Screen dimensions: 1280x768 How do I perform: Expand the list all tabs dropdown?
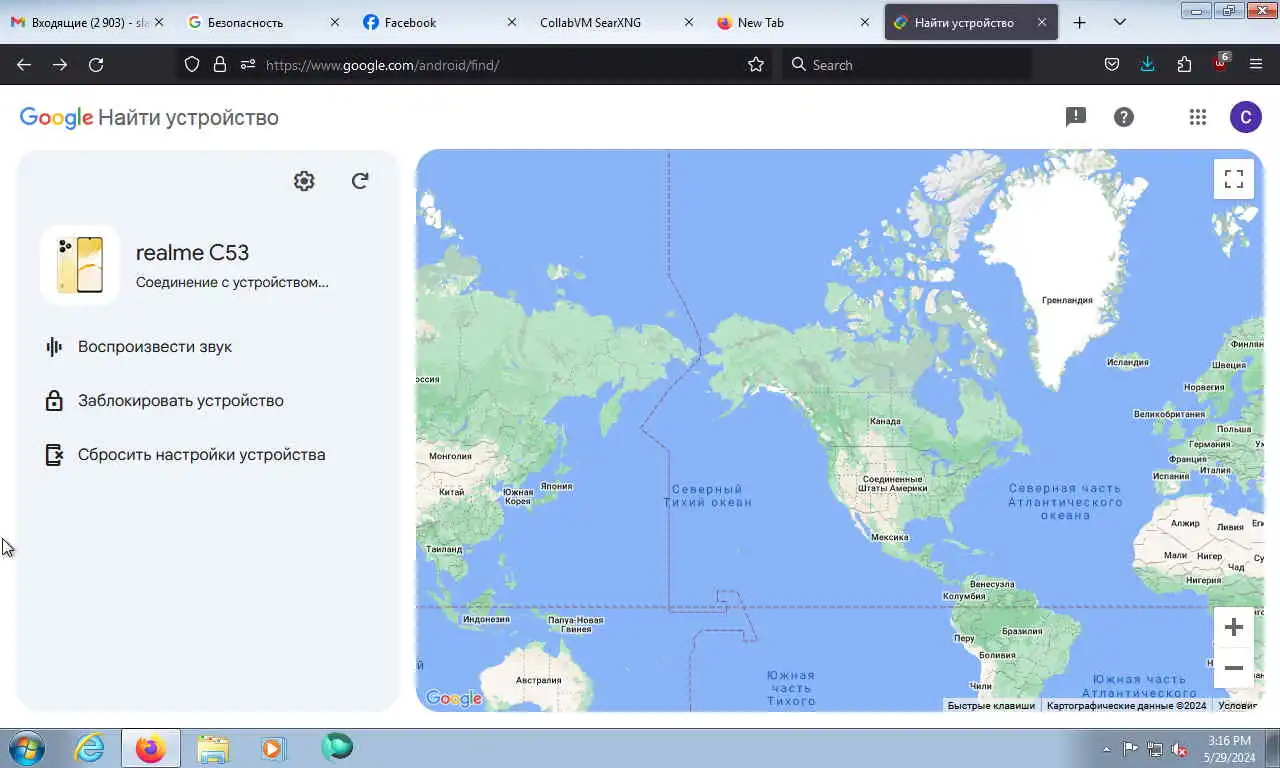(x=1120, y=22)
